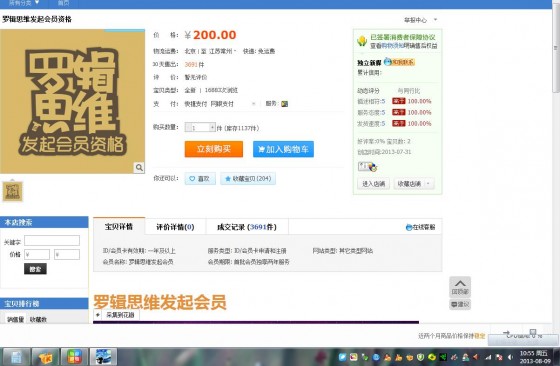This screenshot has height=366, width=560.
Task: Click 罗辑思维发起会员 orange heading
Action: tap(160, 302)
